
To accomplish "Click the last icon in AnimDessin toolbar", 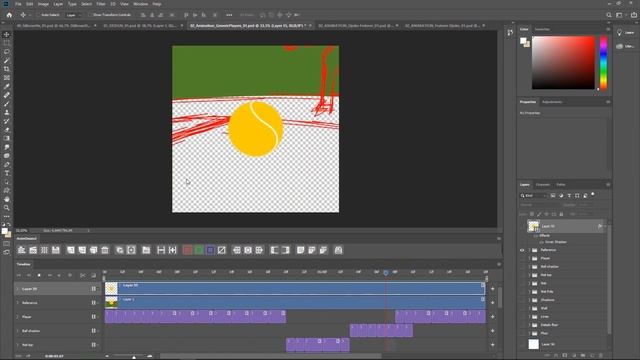I will 338,250.
